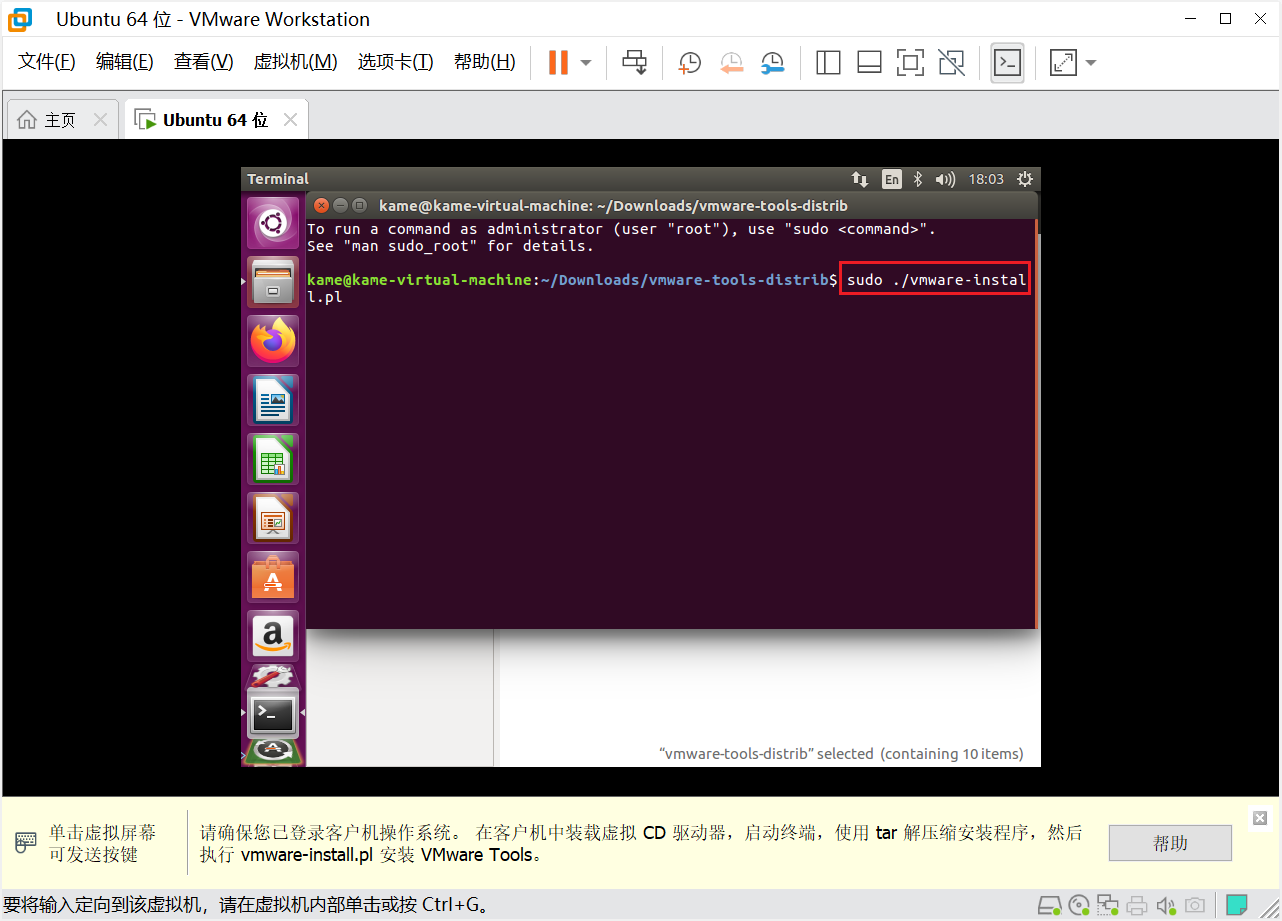Click the camera device status icon
Image resolution: width=1282 pixels, height=921 pixels.
tap(1194, 906)
